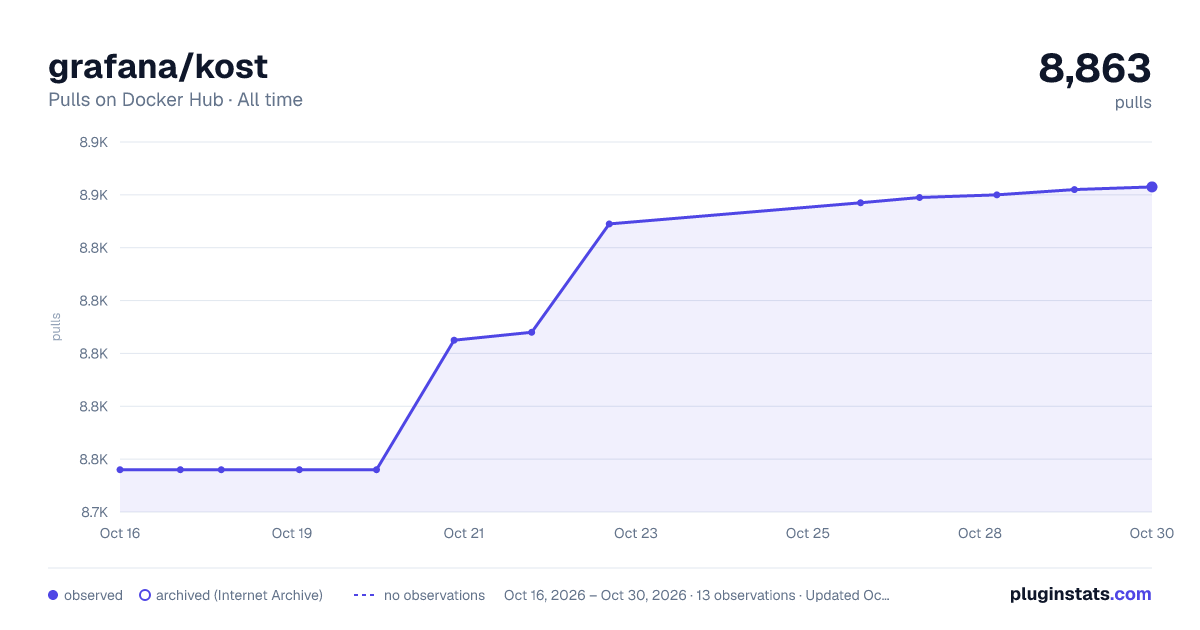Click the 'grafana/kost' chart title

(x=158, y=66)
